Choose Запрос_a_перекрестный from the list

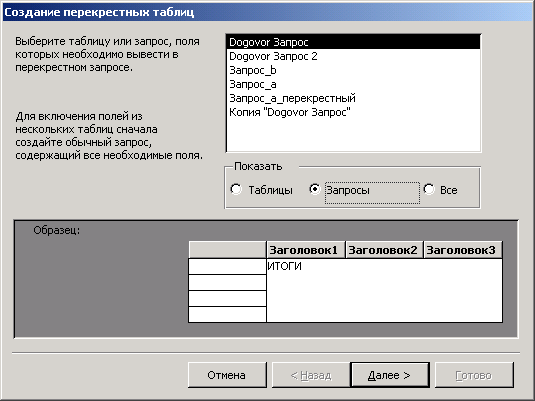(x=353, y=98)
